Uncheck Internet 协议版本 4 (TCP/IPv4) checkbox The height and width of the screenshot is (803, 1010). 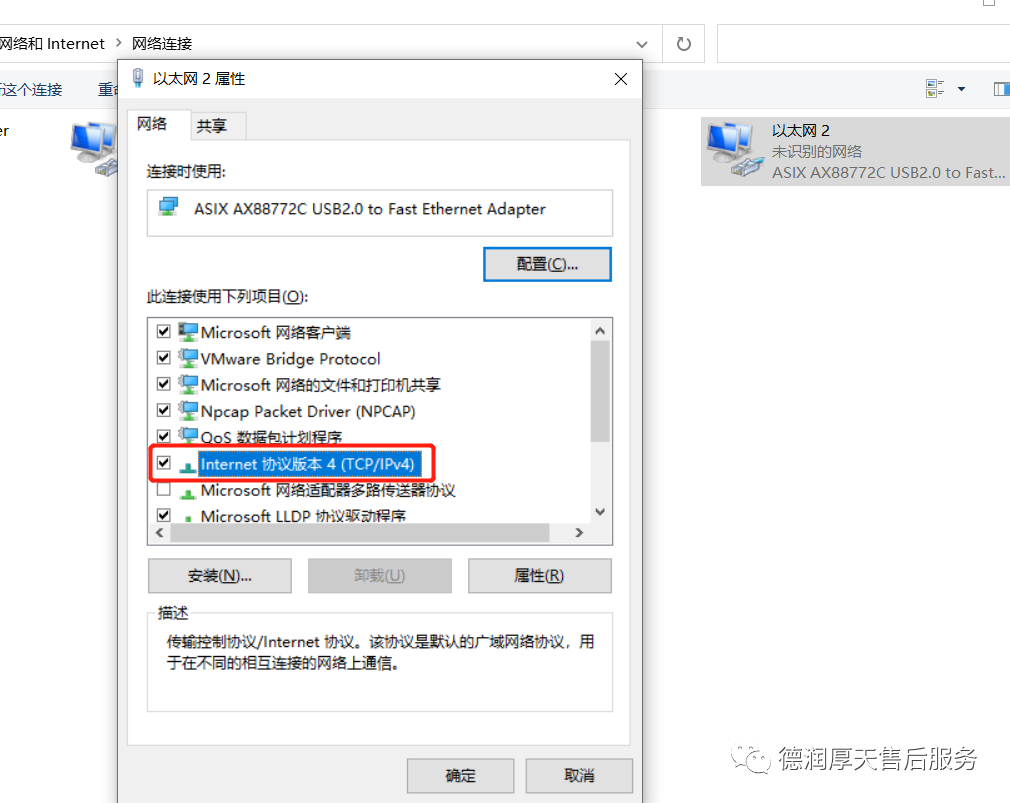click(164, 463)
